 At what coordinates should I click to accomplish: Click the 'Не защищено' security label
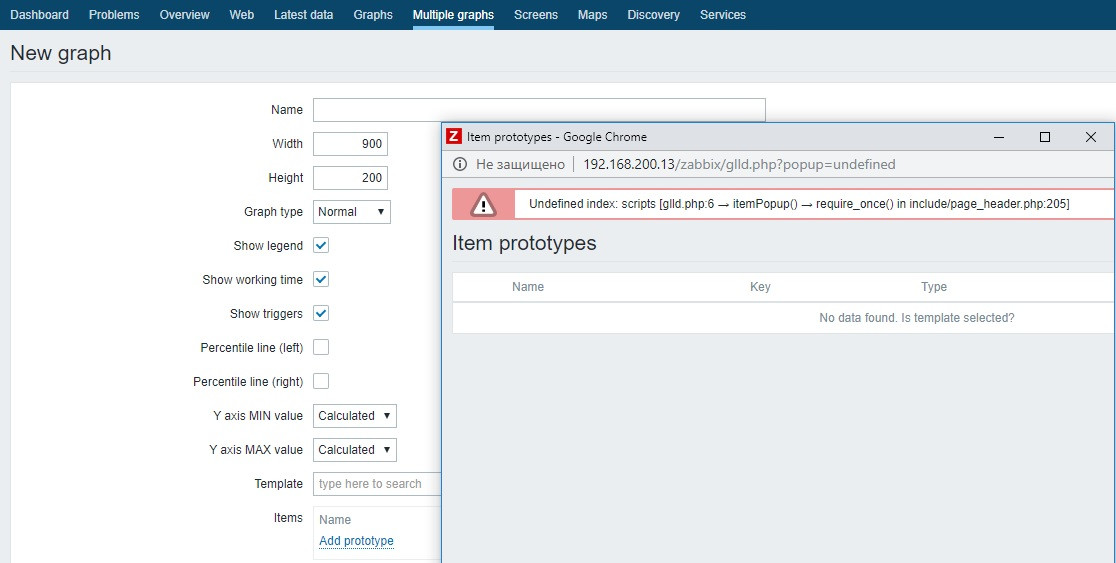(x=520, y=164)
